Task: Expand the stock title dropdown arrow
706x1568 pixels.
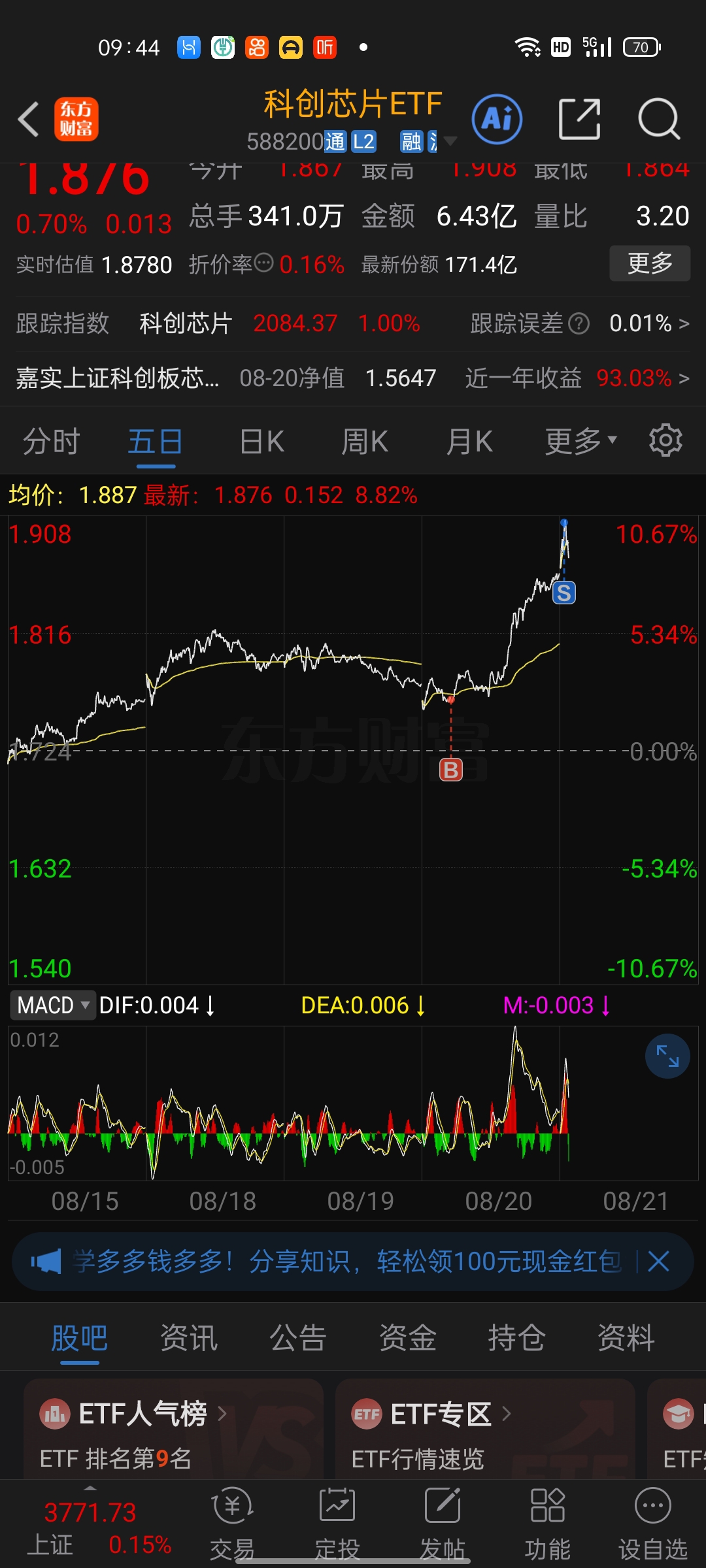Action: (450, 141)
